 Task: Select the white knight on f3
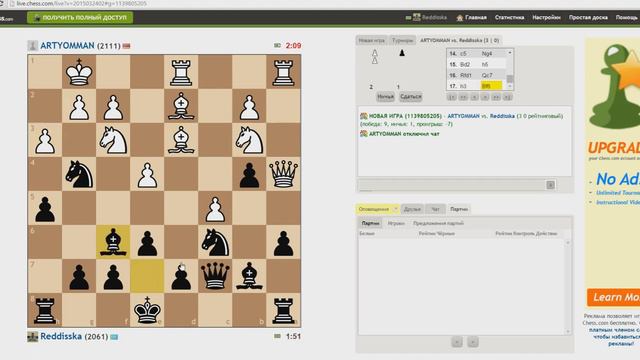tap(113, 140)
